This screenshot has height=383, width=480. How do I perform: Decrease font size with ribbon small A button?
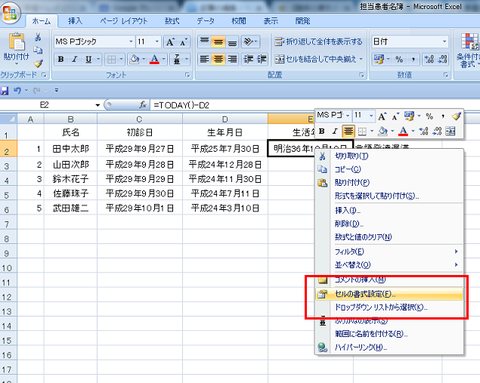pyautogui.click(x=184, y=42)
